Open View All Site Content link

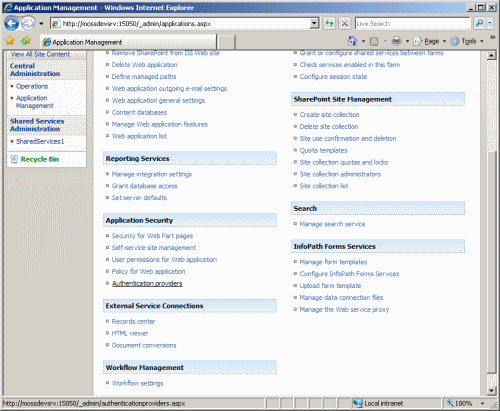point(40,54)
